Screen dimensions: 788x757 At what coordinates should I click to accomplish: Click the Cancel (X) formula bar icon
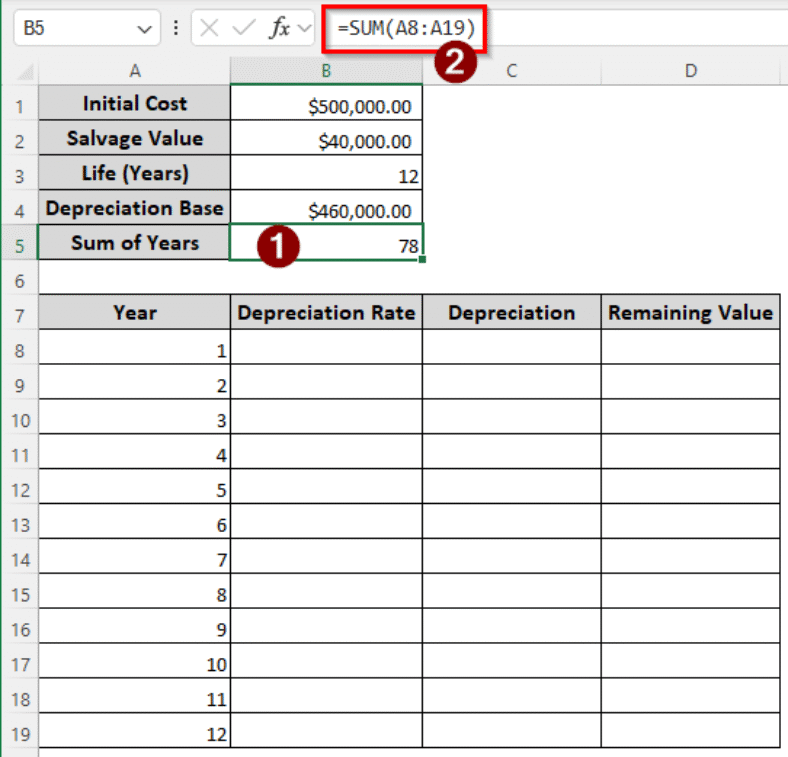point(209,28)
